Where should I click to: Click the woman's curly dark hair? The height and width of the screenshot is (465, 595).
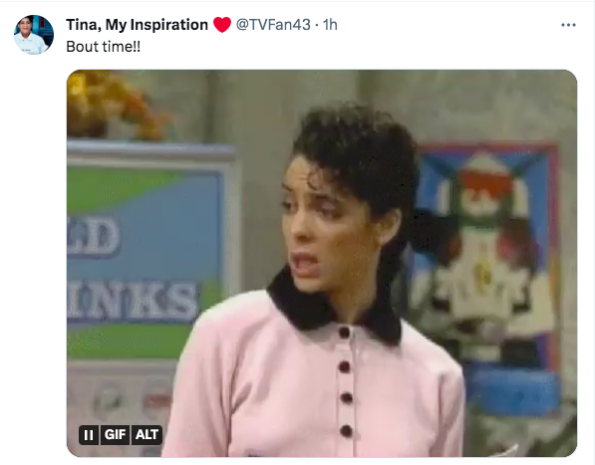[357, 152]
